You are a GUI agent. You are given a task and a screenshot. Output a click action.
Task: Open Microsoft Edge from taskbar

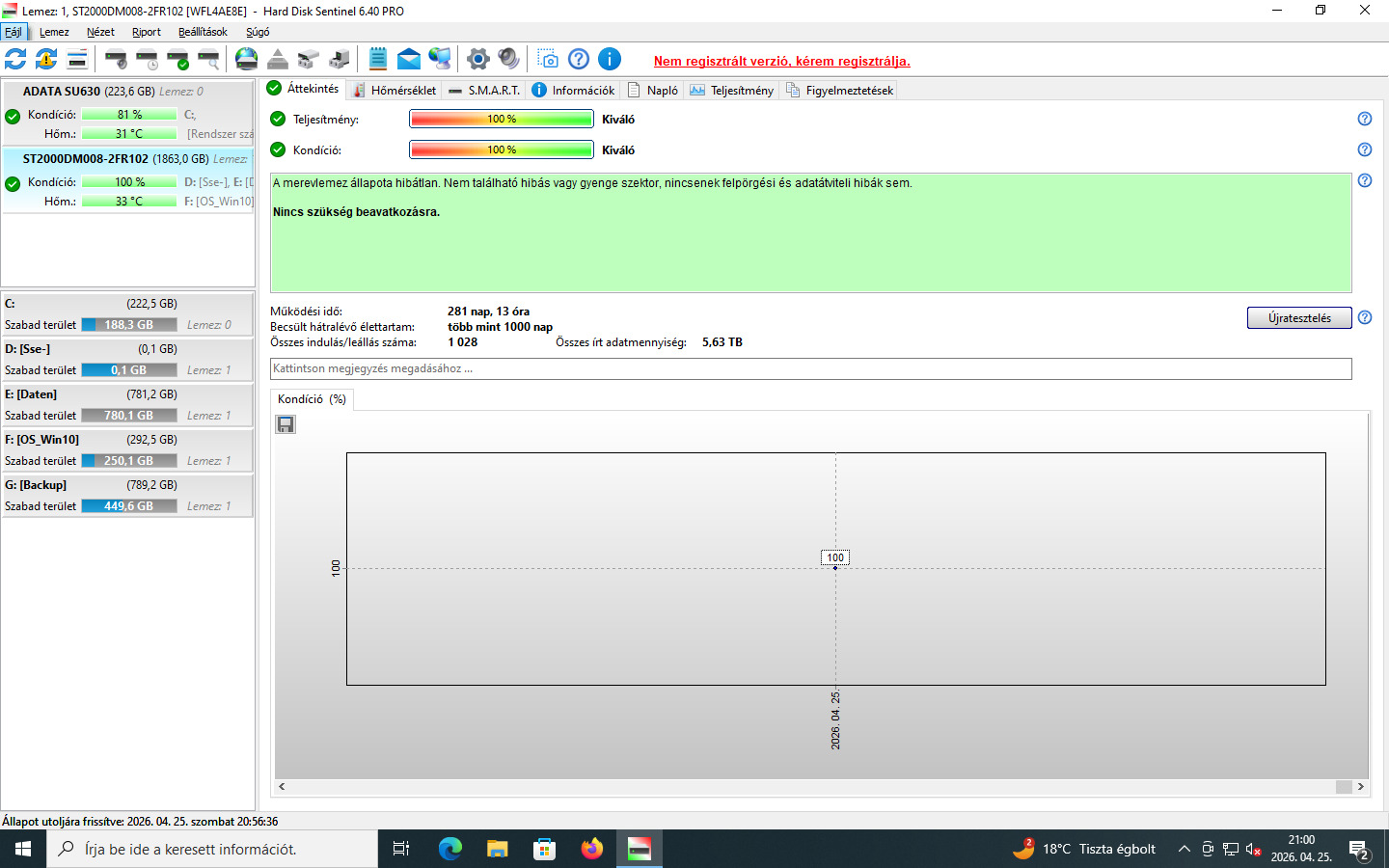(x=449, y=849)
